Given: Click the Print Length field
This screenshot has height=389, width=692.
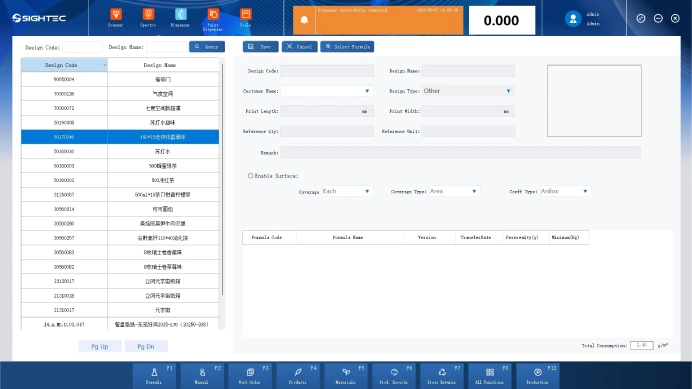Looking at the screenshot, I should coord(327,111).
